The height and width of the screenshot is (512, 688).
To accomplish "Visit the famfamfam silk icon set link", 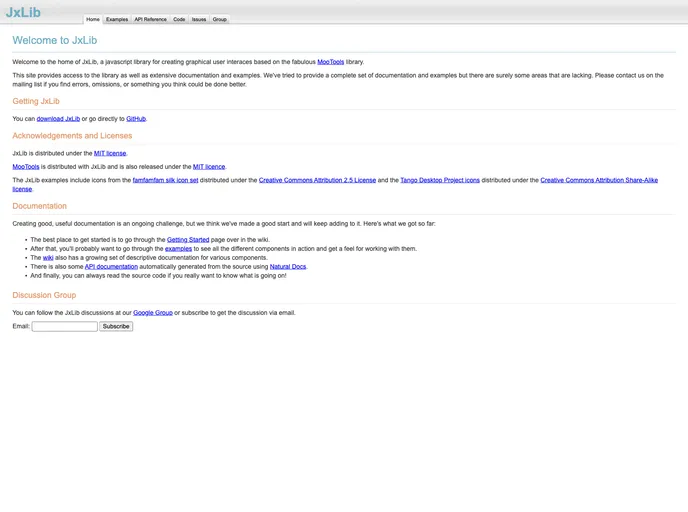I will 165,180.
